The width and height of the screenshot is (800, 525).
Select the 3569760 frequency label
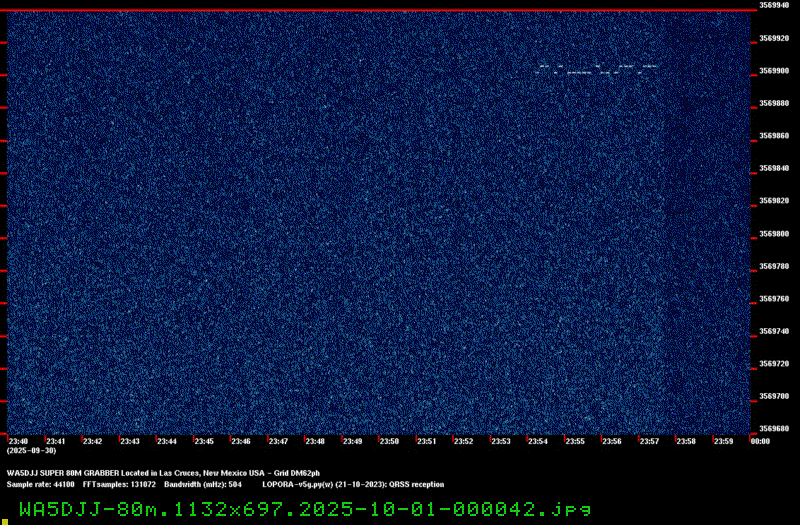point(774,299)
